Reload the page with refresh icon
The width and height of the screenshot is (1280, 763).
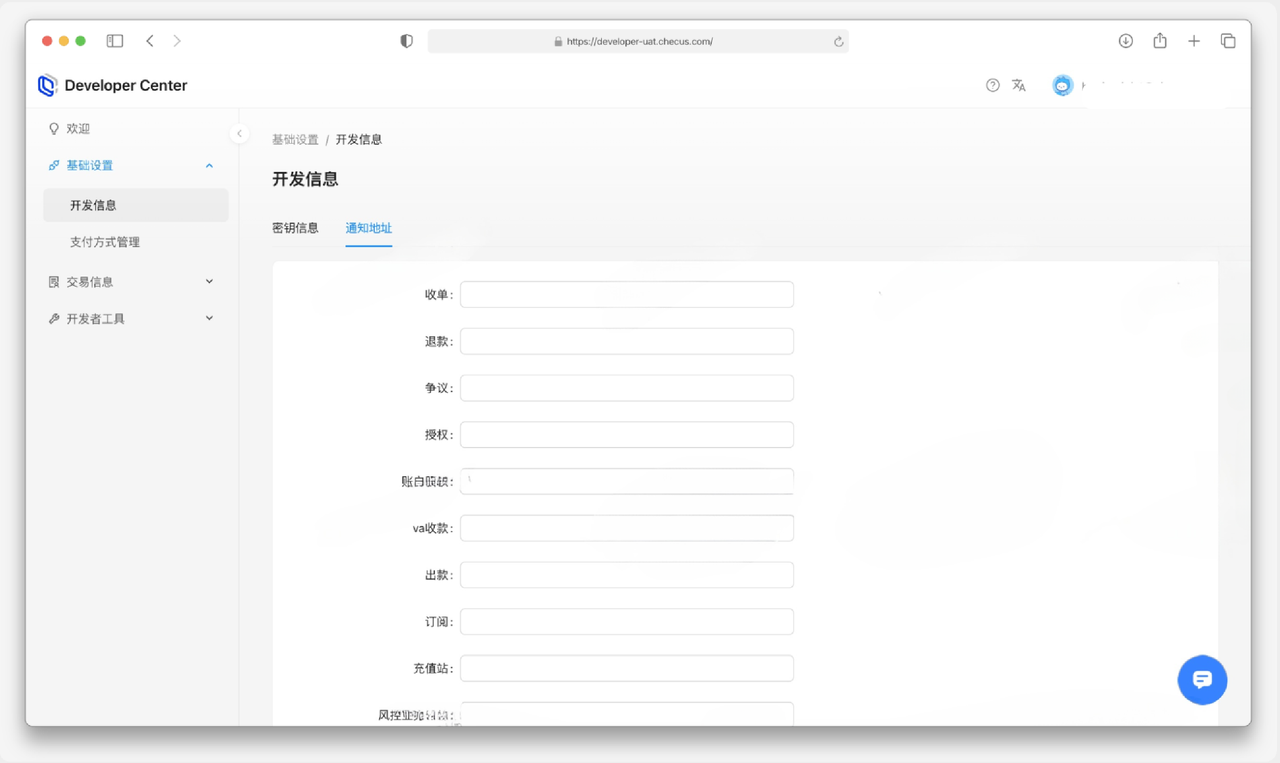tap(838, 42)
